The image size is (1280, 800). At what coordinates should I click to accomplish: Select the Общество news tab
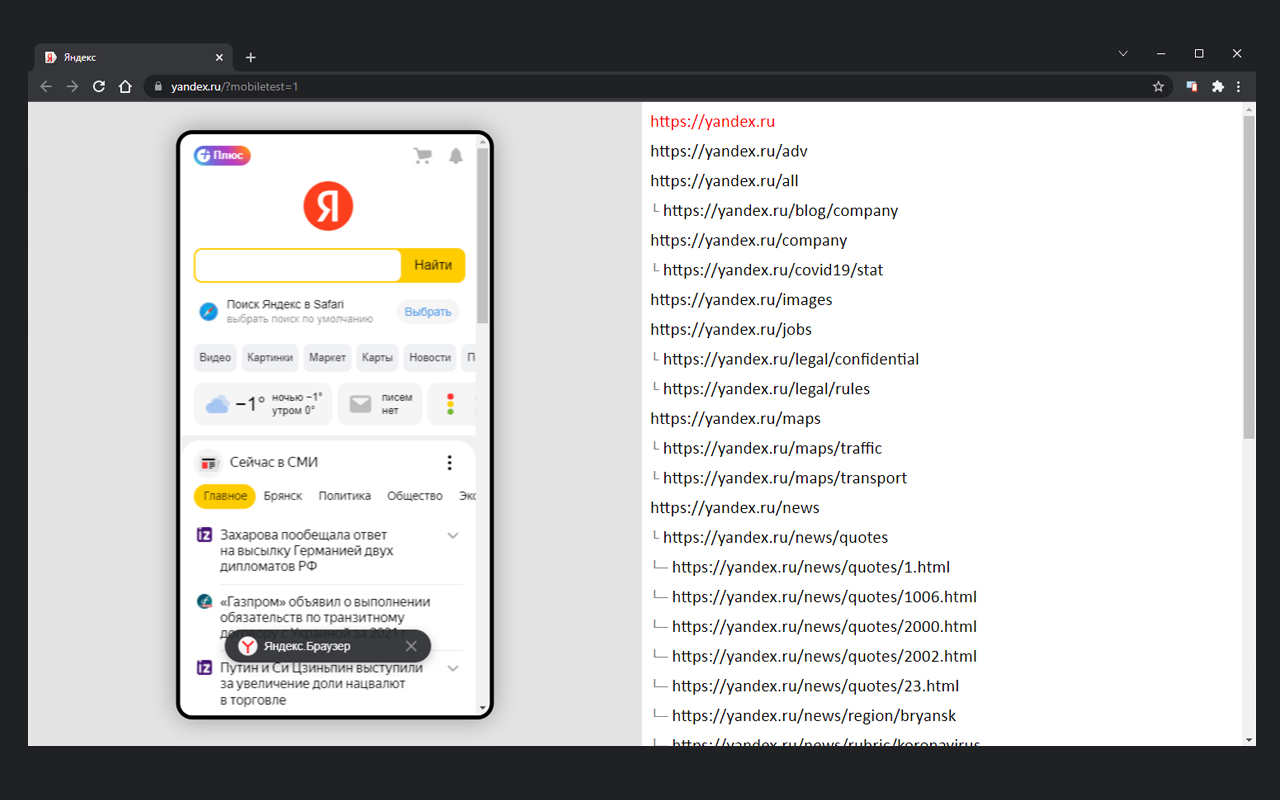[415, 496]
